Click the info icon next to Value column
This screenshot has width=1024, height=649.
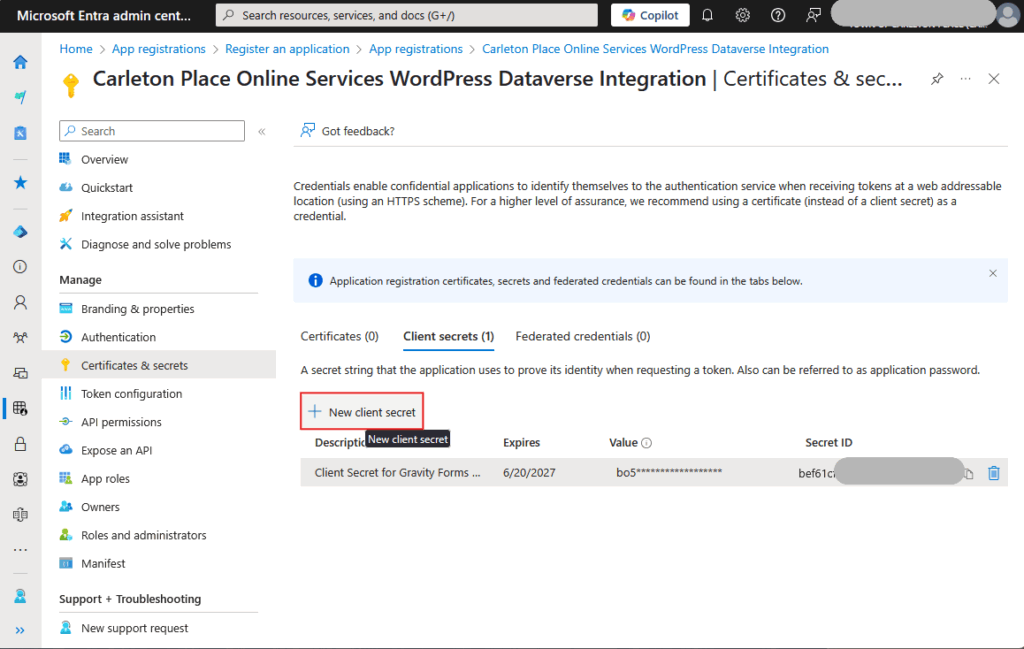(x=645, y=441)
